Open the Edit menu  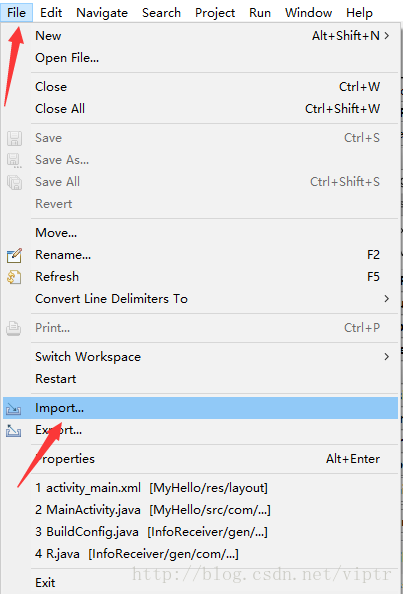51,13
